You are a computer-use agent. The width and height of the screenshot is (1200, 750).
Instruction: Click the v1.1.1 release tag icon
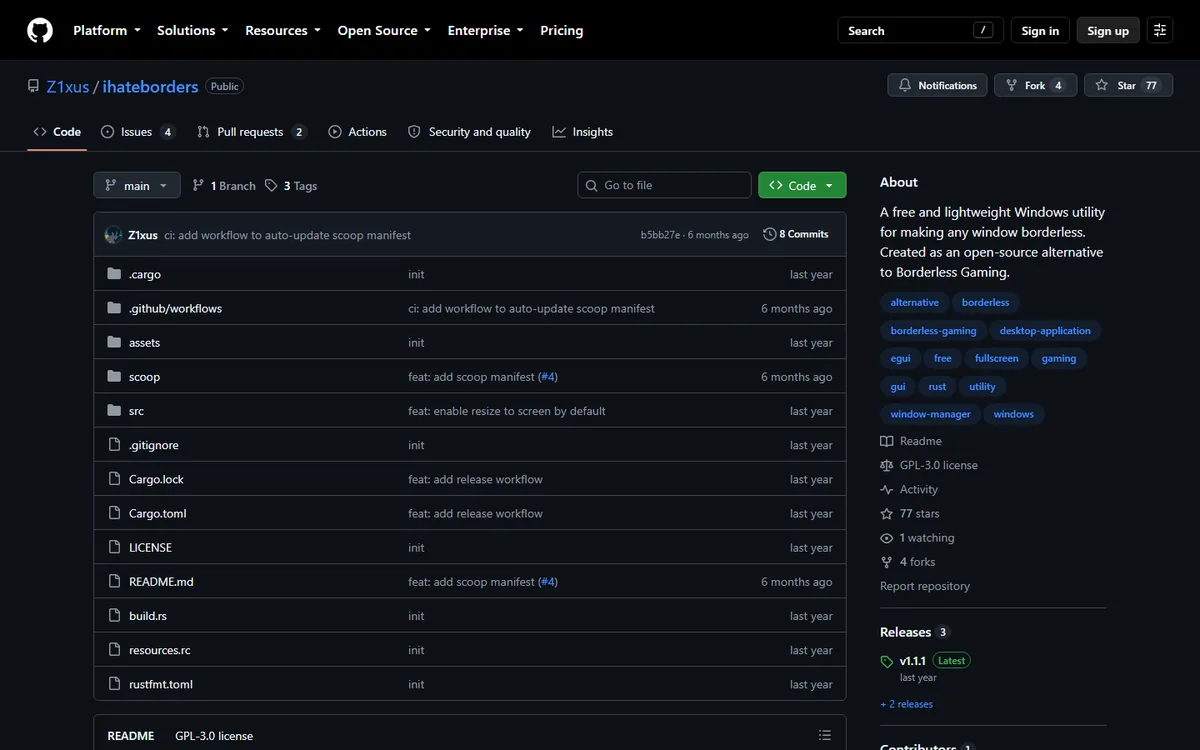pyautogui.click(x=887, y=662)
